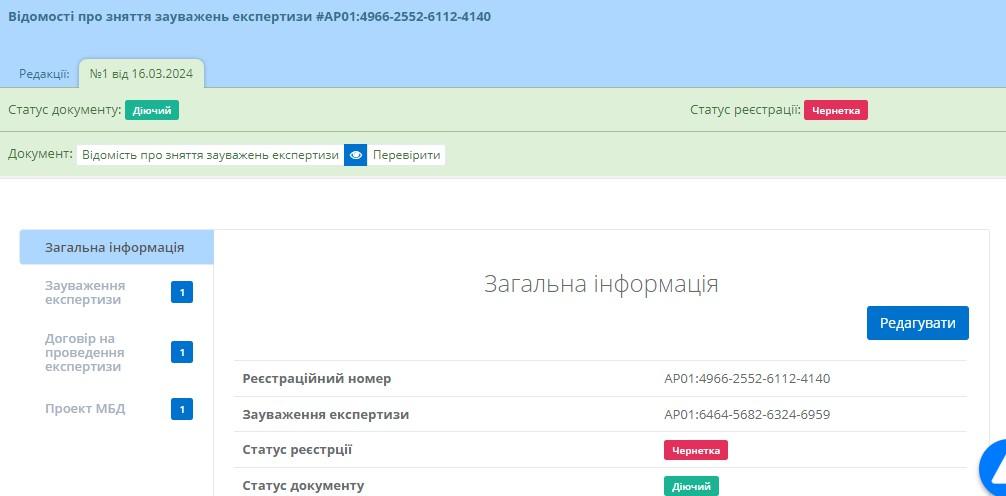Click the Діючий badge in the Статус документу row
Viewport: 1006px width, 496px height.
691,486
